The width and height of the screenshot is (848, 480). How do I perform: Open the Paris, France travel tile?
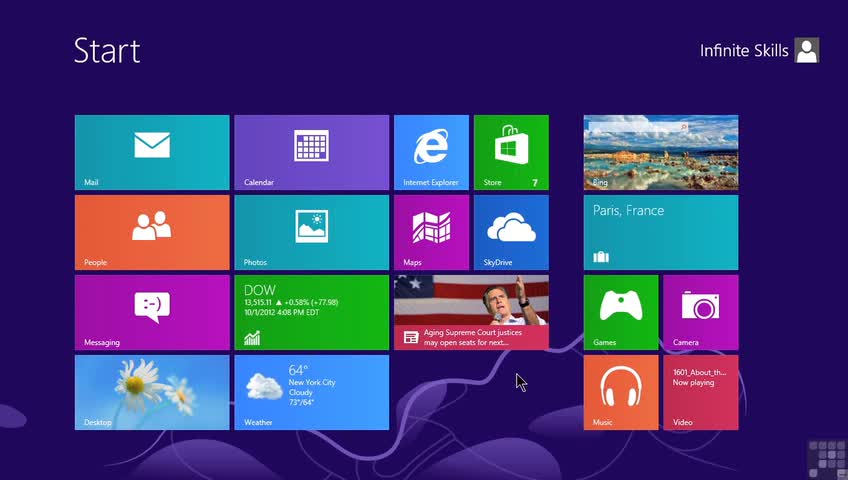661,232
